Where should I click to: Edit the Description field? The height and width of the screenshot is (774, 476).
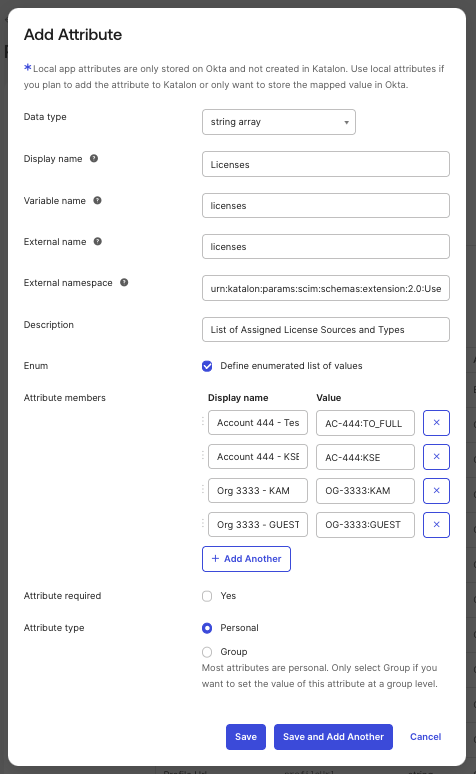pos(326,329)
